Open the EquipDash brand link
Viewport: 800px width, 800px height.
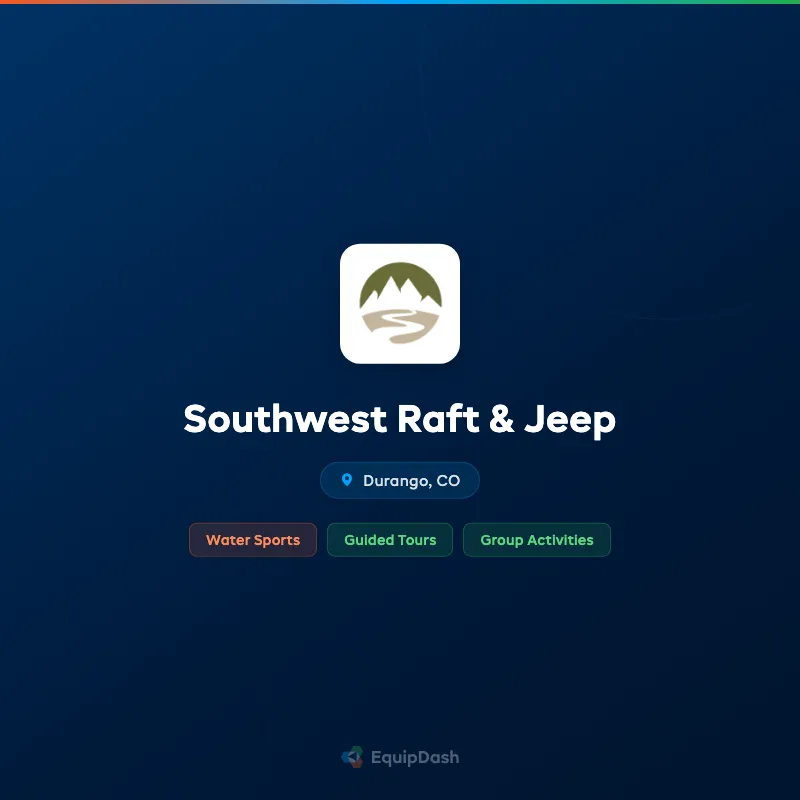pyautogui.click(x=400, y=757)
